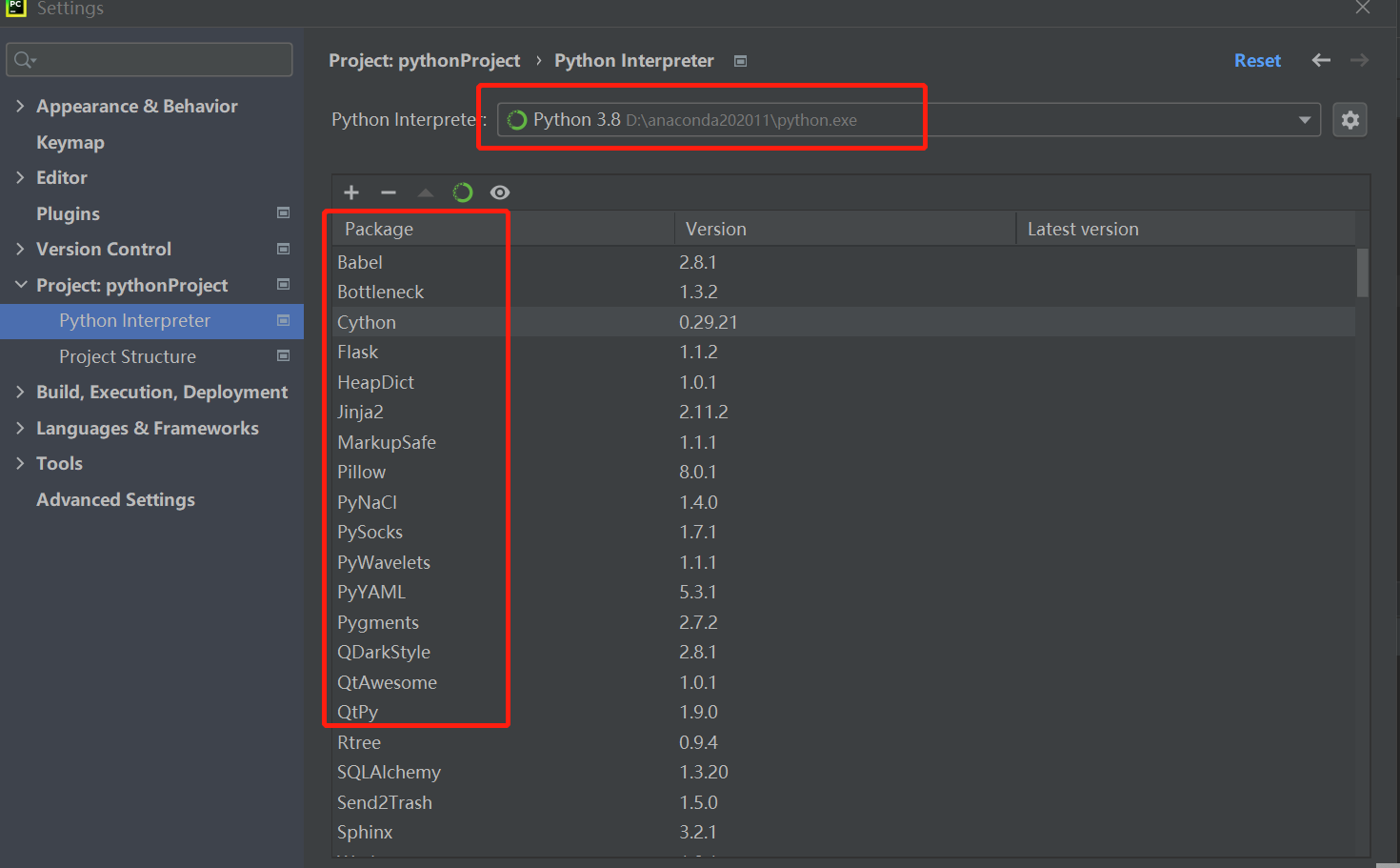Click the project icon beside Version Control
This screenshot has height=868, width=1400.
coord(283,249)
